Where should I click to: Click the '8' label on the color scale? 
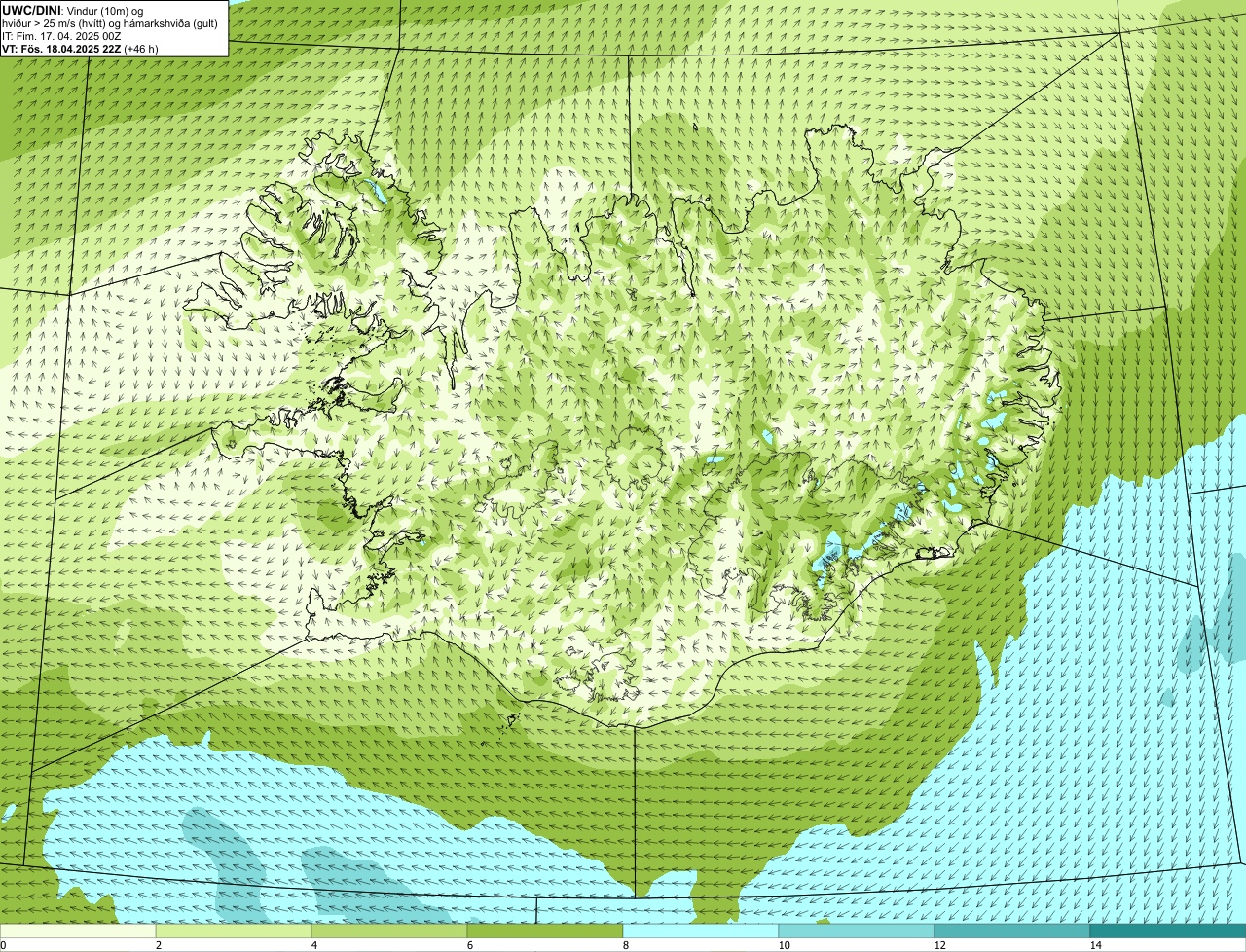coord(625,945)
